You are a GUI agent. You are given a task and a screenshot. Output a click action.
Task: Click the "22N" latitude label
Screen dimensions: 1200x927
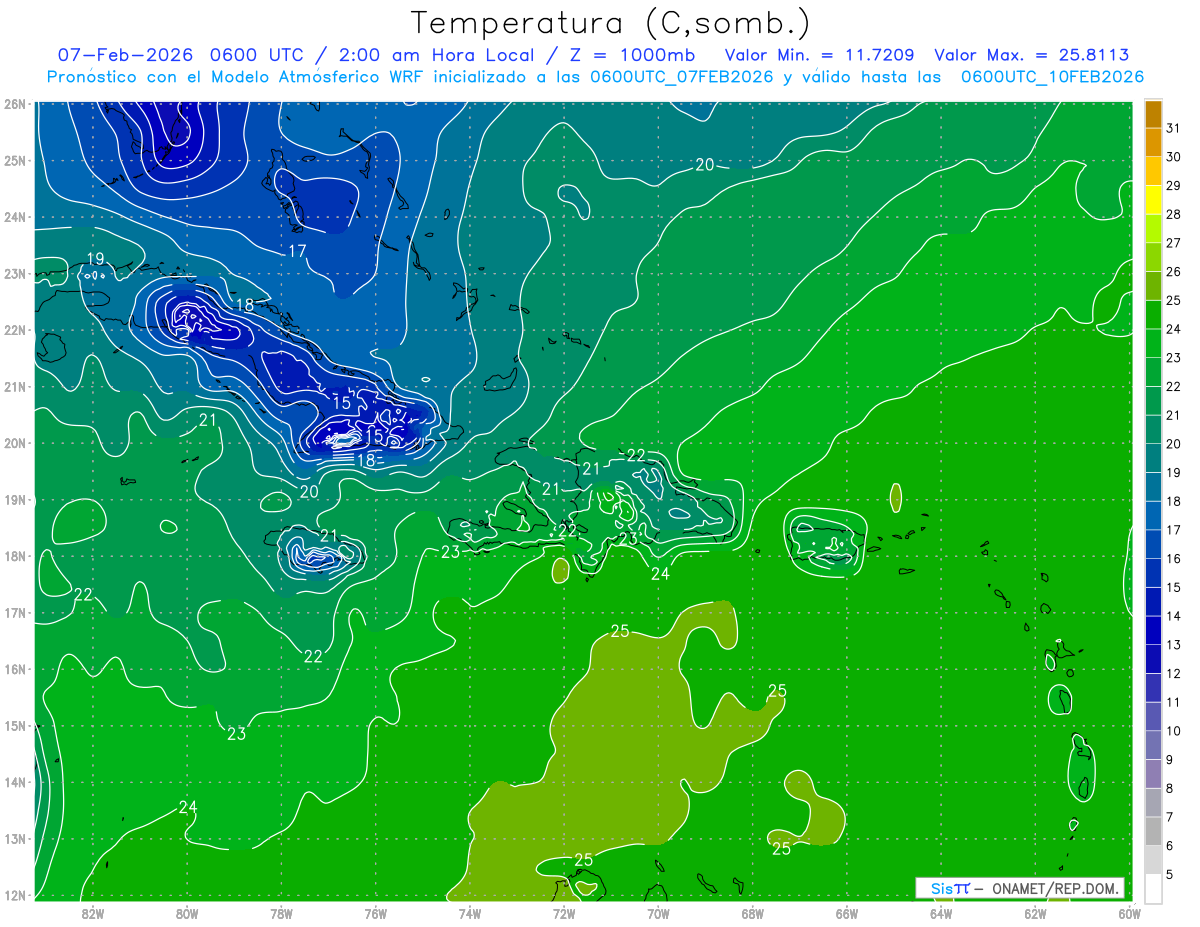(14, 330)
